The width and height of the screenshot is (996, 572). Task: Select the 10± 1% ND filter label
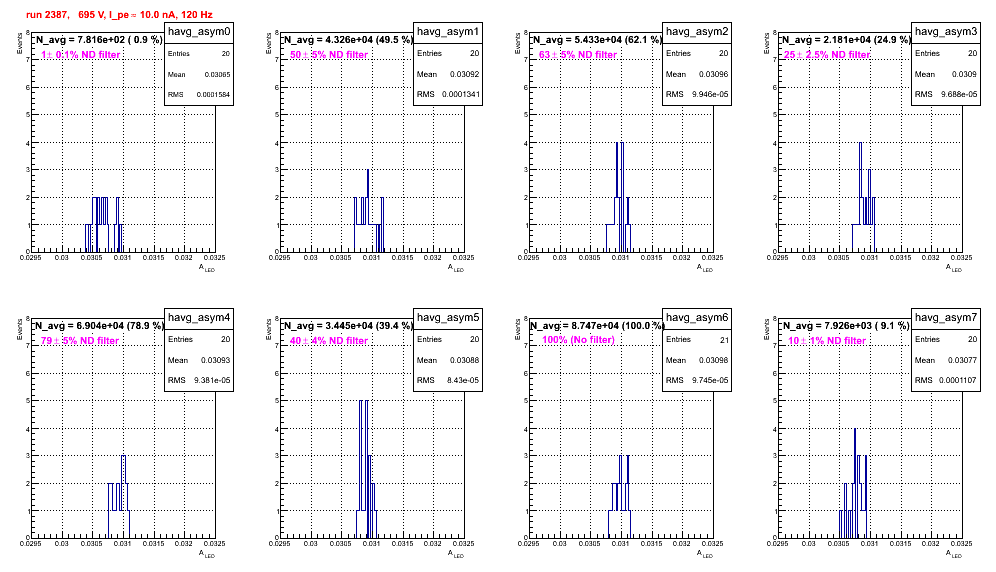(x=827, y=341)
